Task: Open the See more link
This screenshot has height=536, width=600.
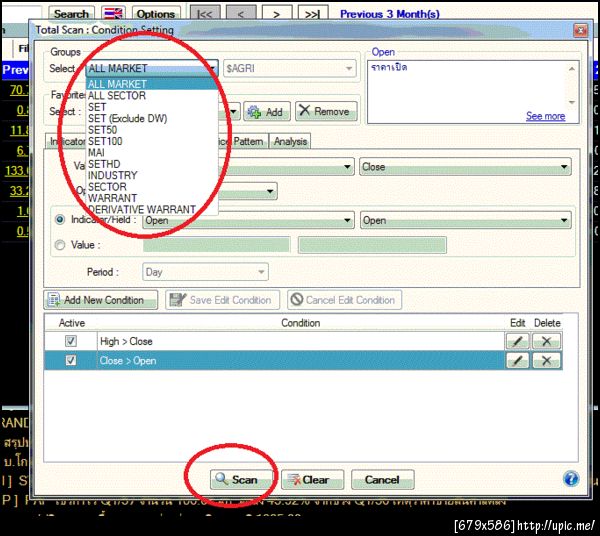Action: (545, 116)
